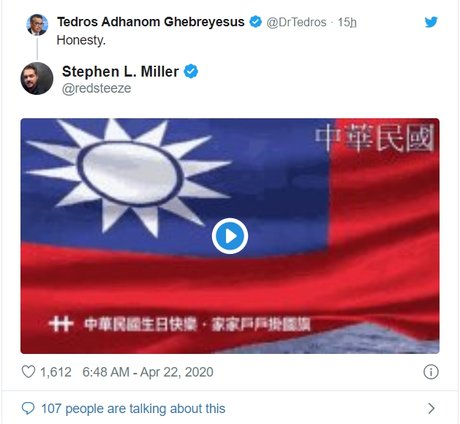Open the 15h timestamp link
The image size is (460, 424).
pyautogui.click(x=347, y=22)
